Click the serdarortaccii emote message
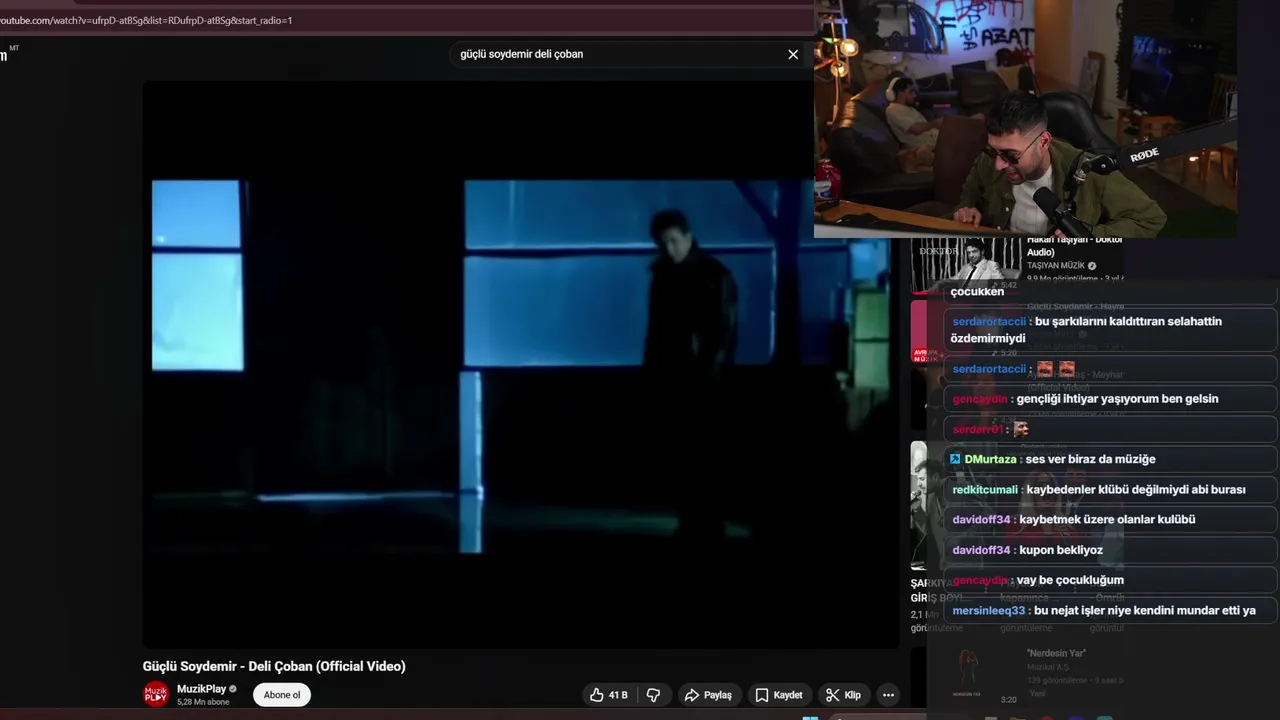The width and height of the screenshot is (1280, 720). [x=1110, y=369]
